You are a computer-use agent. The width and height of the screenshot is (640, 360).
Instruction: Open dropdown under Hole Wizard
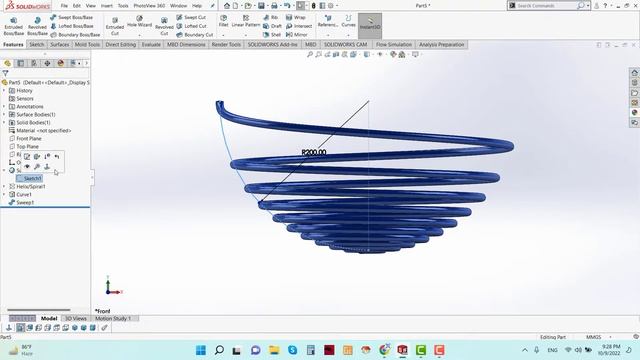(140, 35)
